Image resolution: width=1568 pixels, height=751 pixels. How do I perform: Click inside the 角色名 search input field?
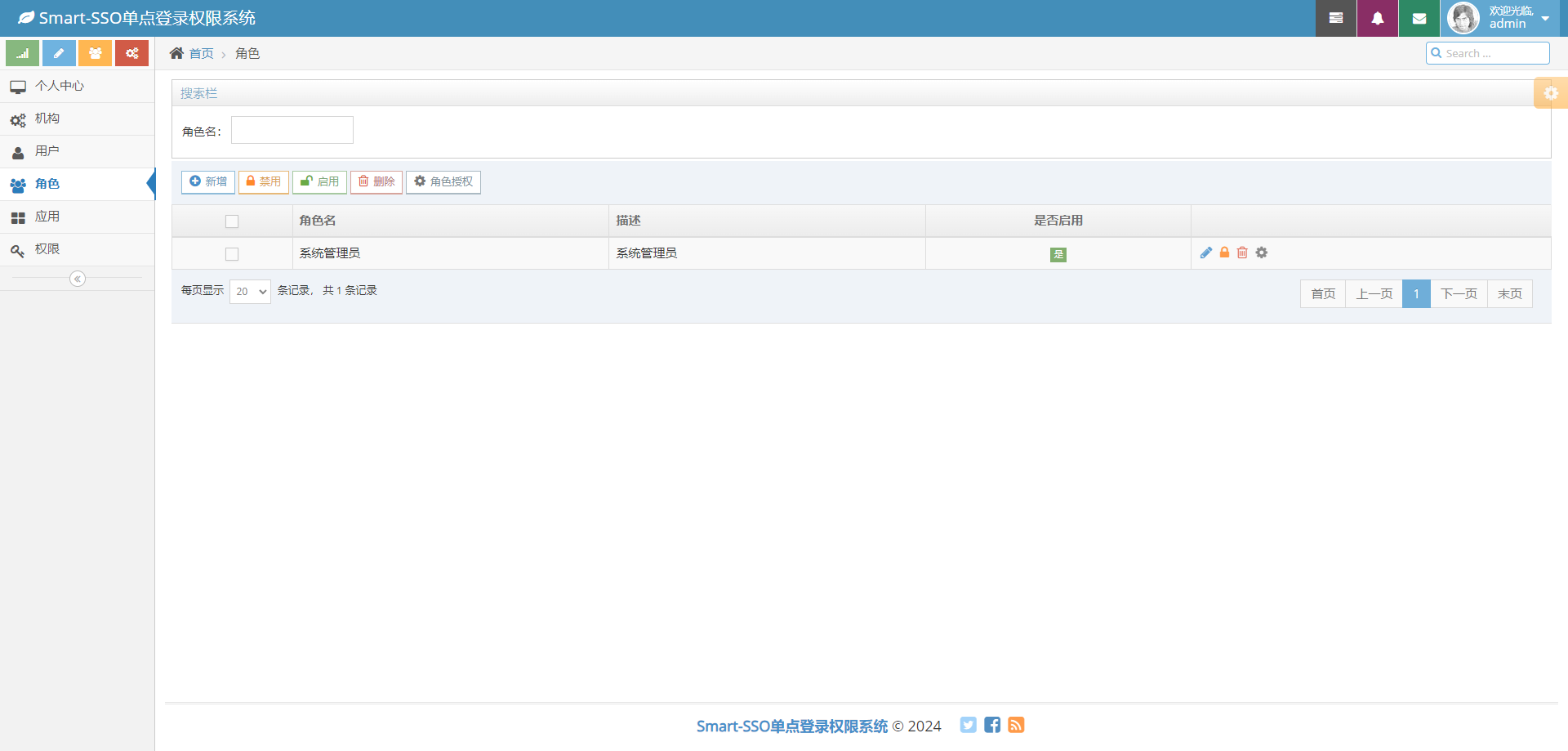(292, 129)
